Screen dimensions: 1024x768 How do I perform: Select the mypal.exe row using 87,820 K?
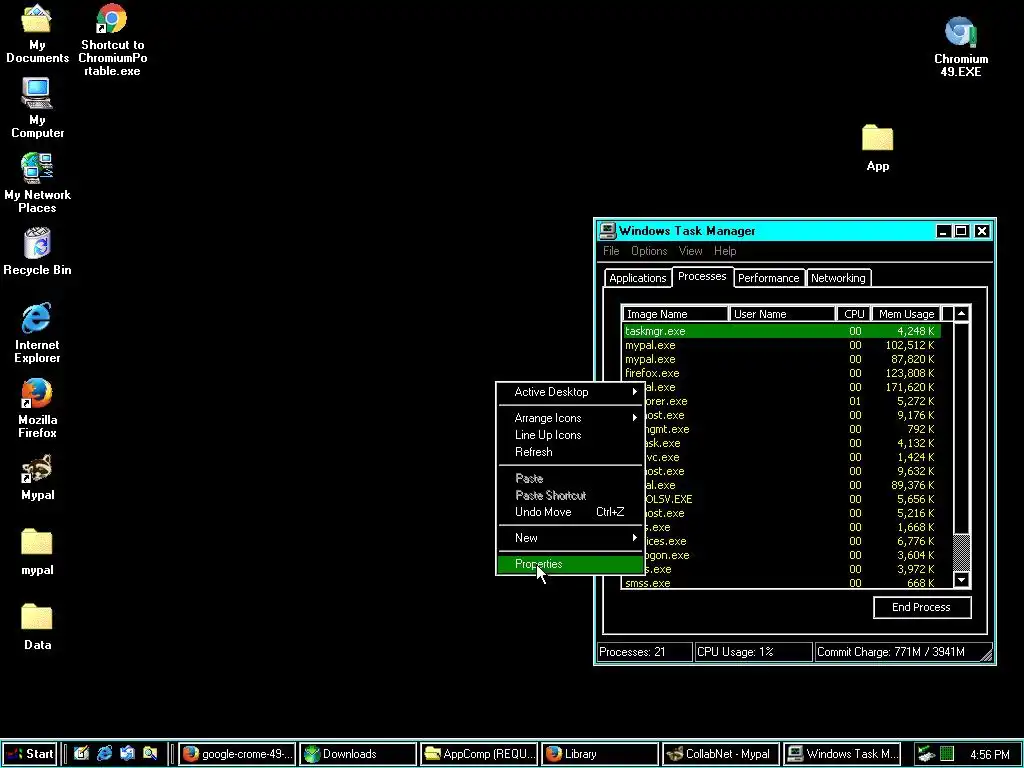pyautogui.click(x=782, y=359)
